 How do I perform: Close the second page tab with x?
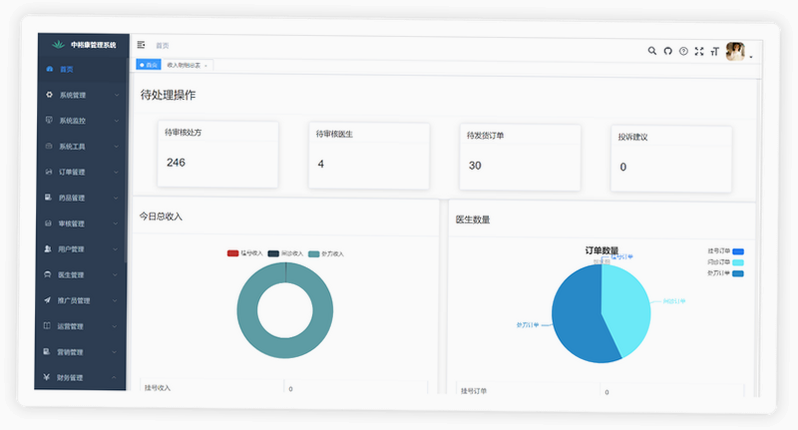pos(206,66)
